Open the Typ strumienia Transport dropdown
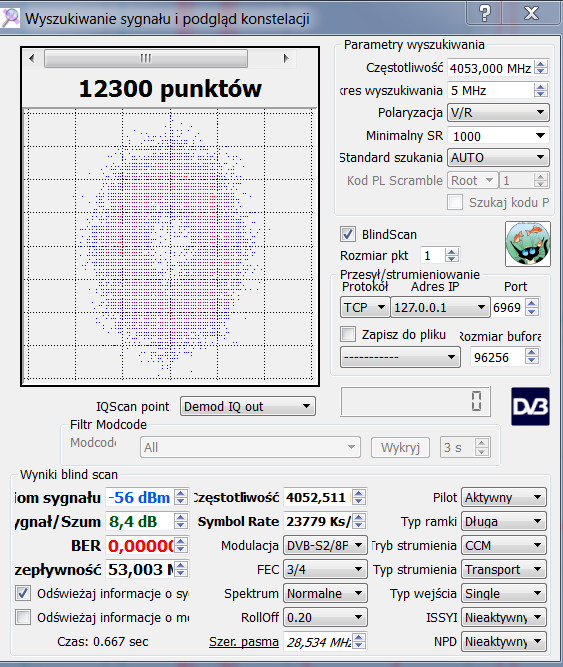Screen dimensions: 563x667 tap(504, 569)
